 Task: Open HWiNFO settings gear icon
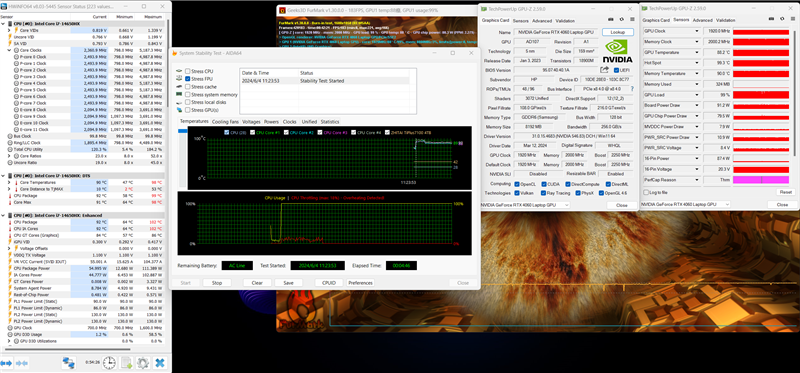[x=142, y=363]
